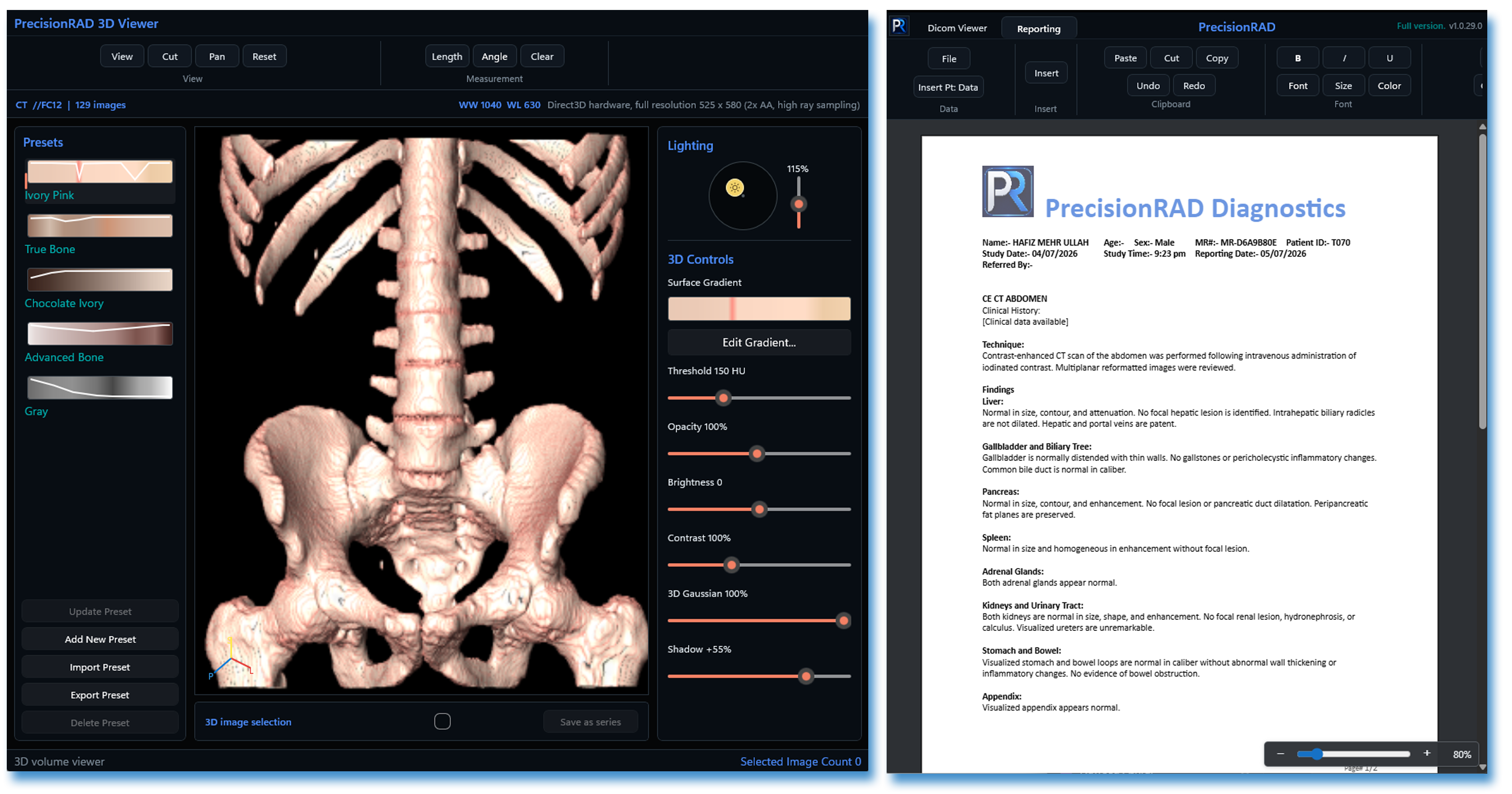Open the Reporting tab
1512x794 pixels.
click(1038, 29)
